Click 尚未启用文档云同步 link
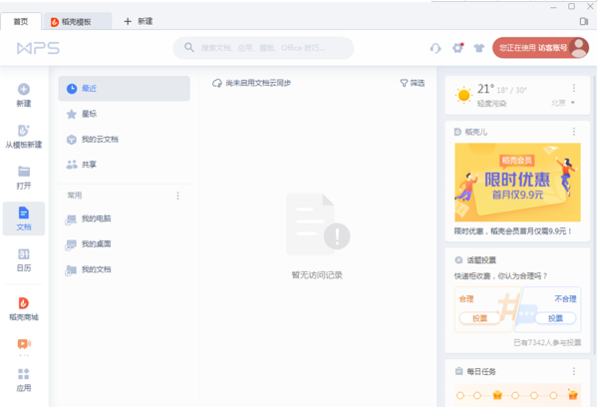Screen dimensions: 600x419 pos(258,83)
